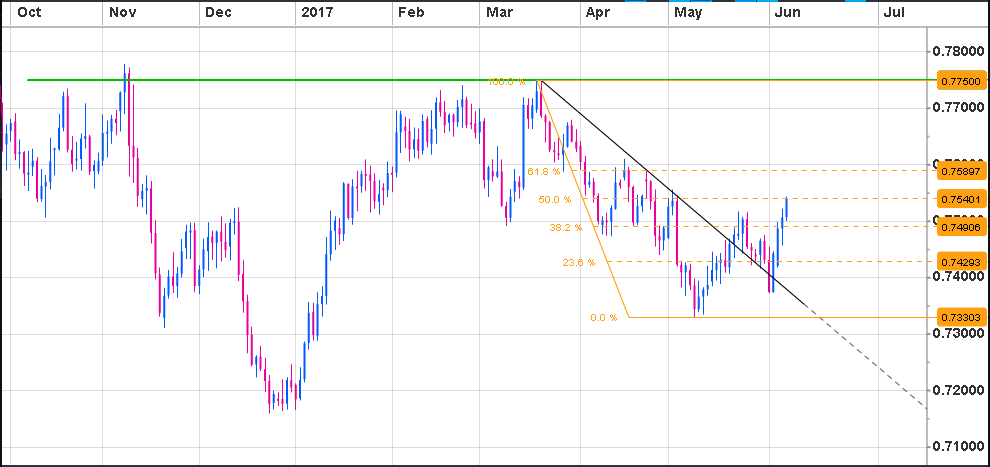Select the 50.0 % retracement label
This screenshot has height=467, width=990.
pyautogui.click(x=554, y=199)
